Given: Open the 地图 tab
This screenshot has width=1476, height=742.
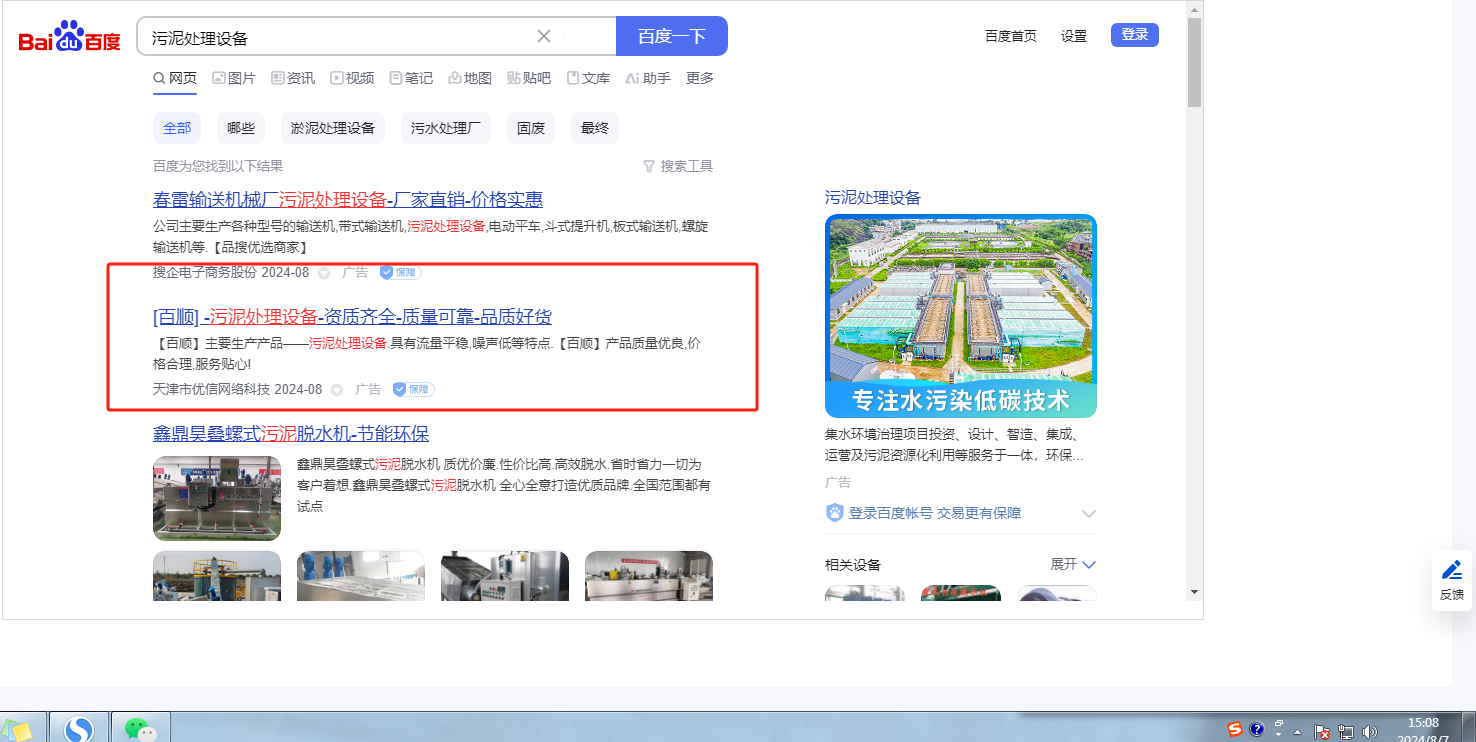Looking at the screenshot, I should tap(470, 78).
